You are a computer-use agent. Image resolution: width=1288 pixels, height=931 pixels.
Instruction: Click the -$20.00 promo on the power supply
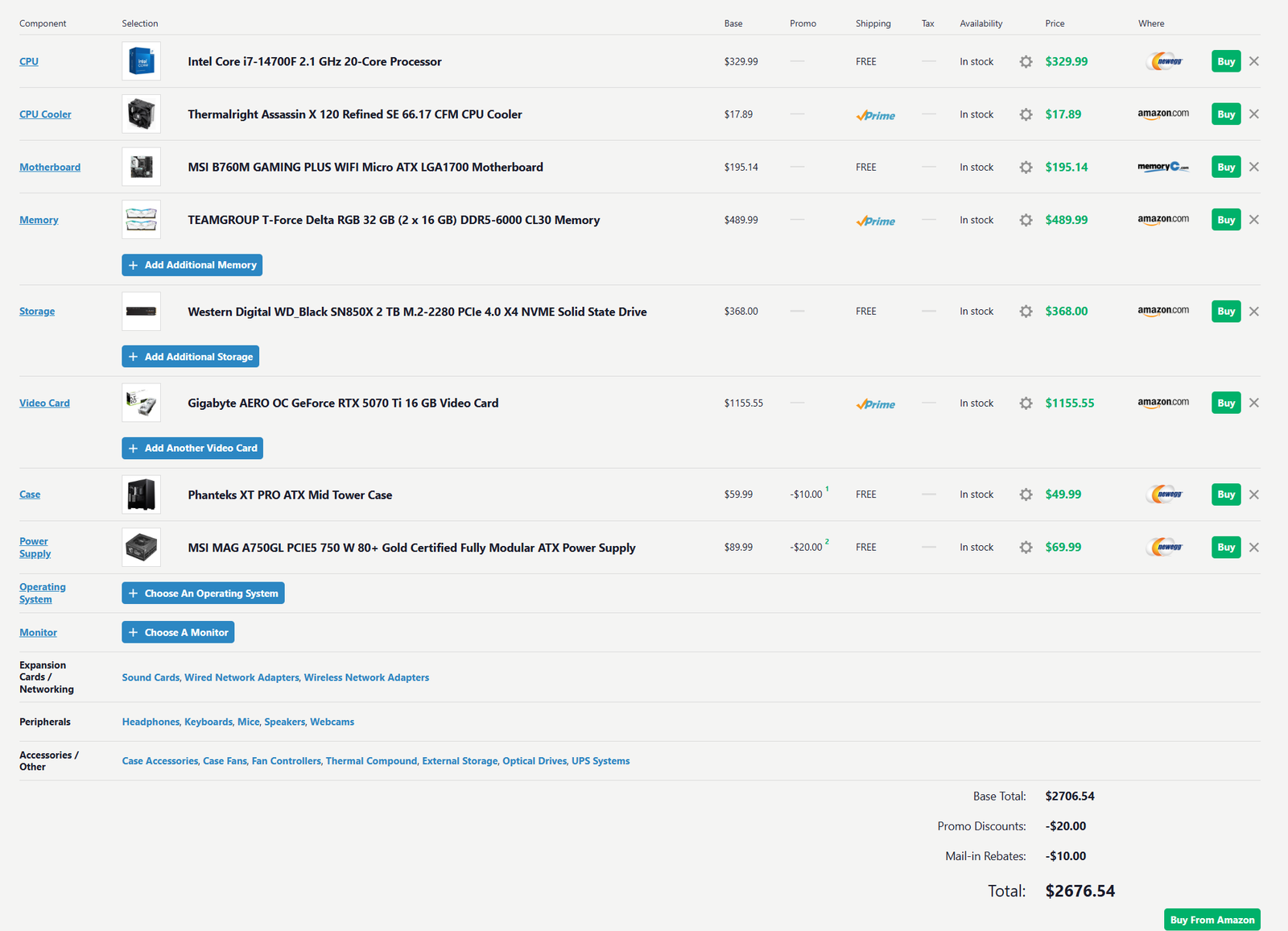pyautogui.click(x=807, y=548)
